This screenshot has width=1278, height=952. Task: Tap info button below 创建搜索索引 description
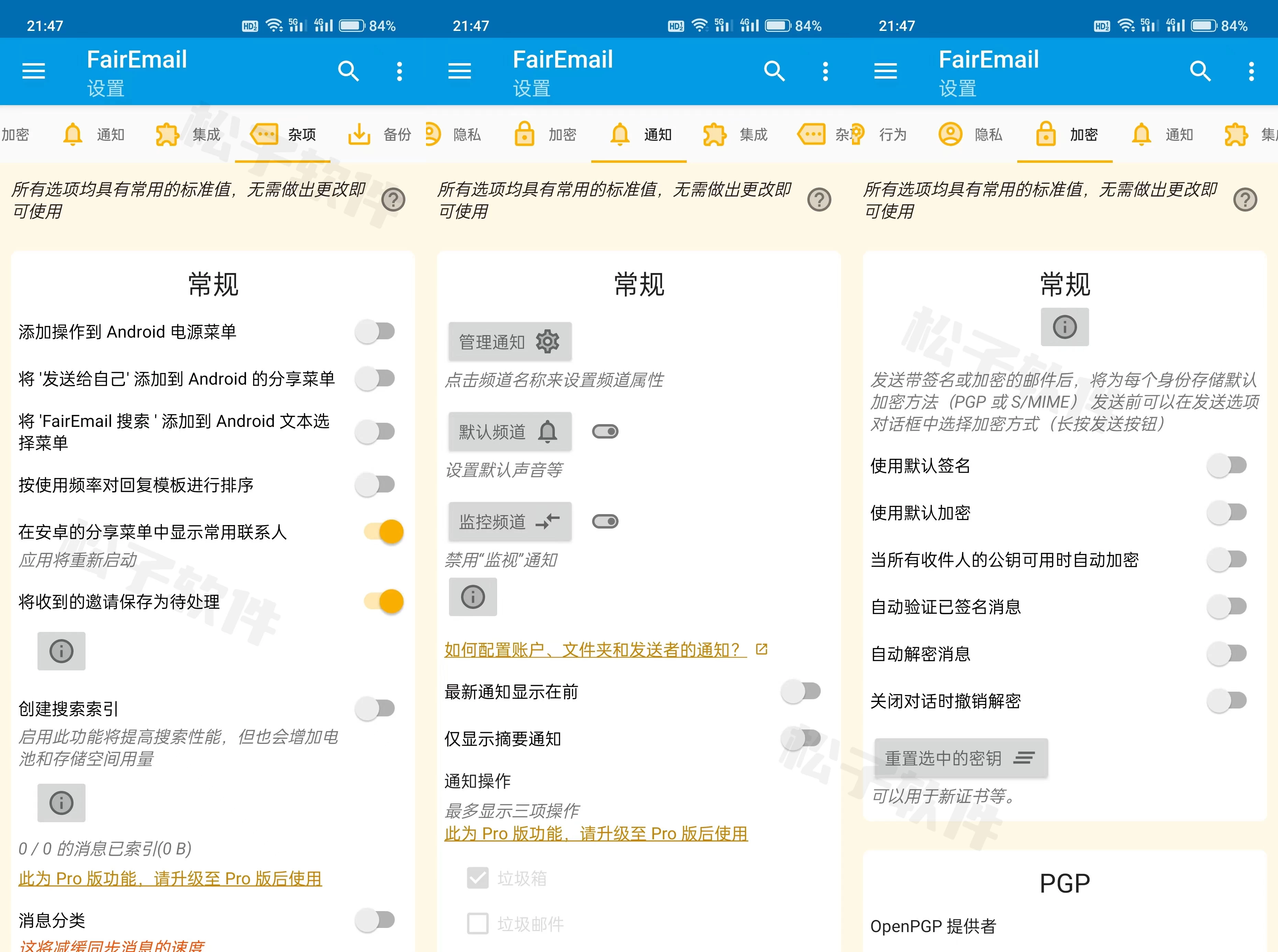62,803
